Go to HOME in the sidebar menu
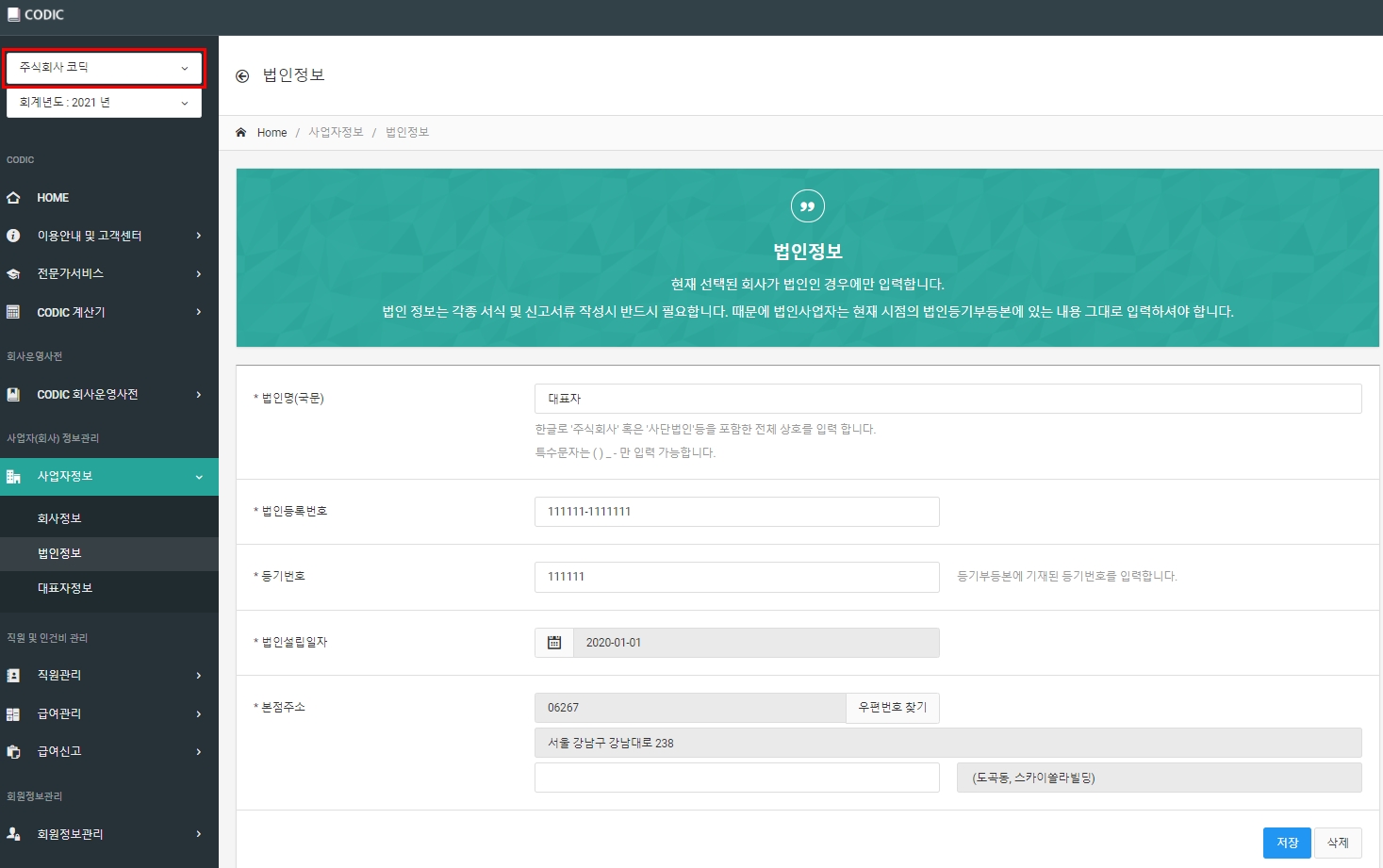1383x868 pixels. (x=109, y=198)
